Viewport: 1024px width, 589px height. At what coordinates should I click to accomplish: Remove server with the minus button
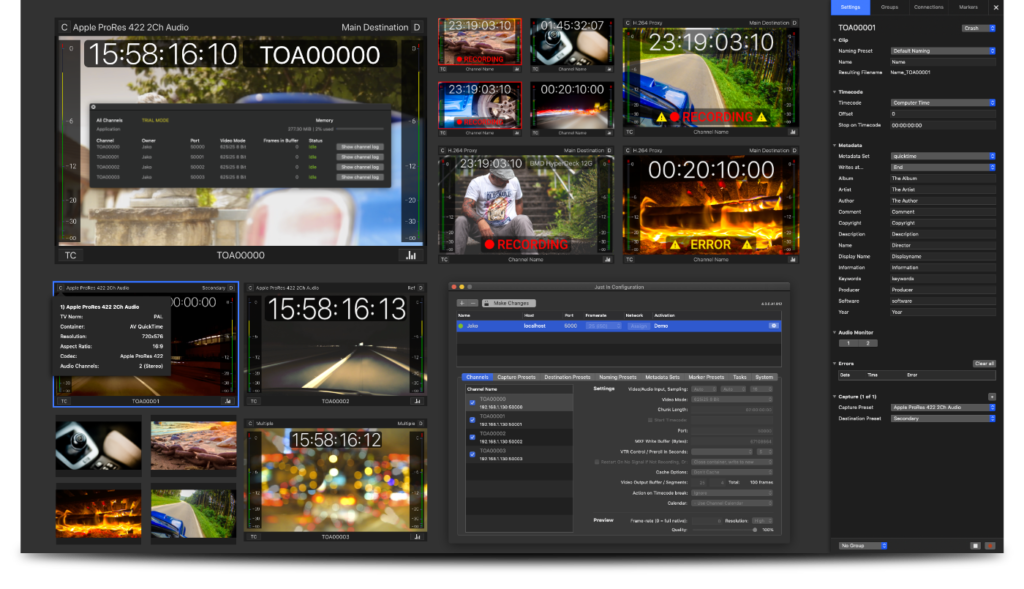tap(473, 303)
